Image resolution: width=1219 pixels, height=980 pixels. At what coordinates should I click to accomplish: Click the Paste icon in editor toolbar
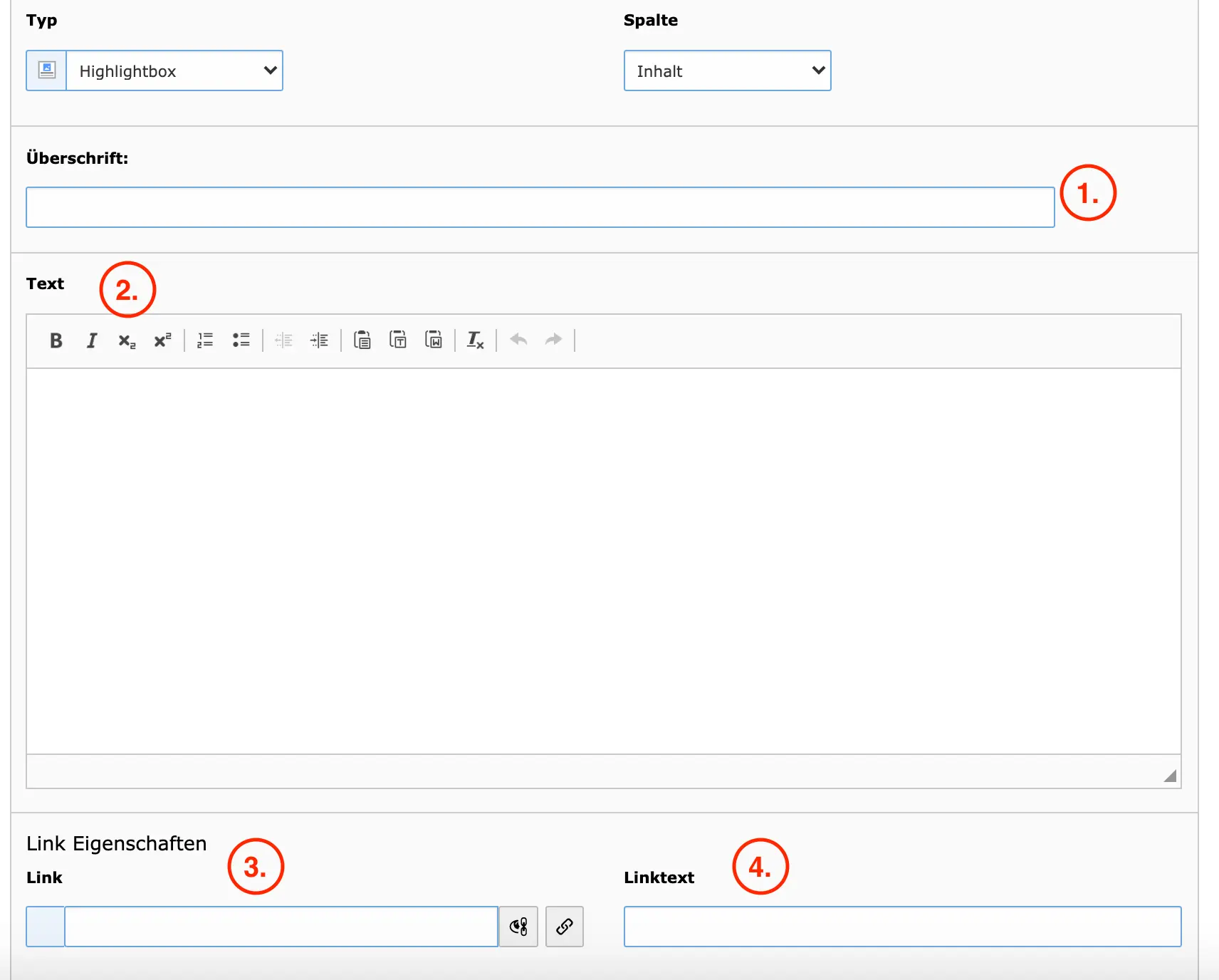(362, 340)
